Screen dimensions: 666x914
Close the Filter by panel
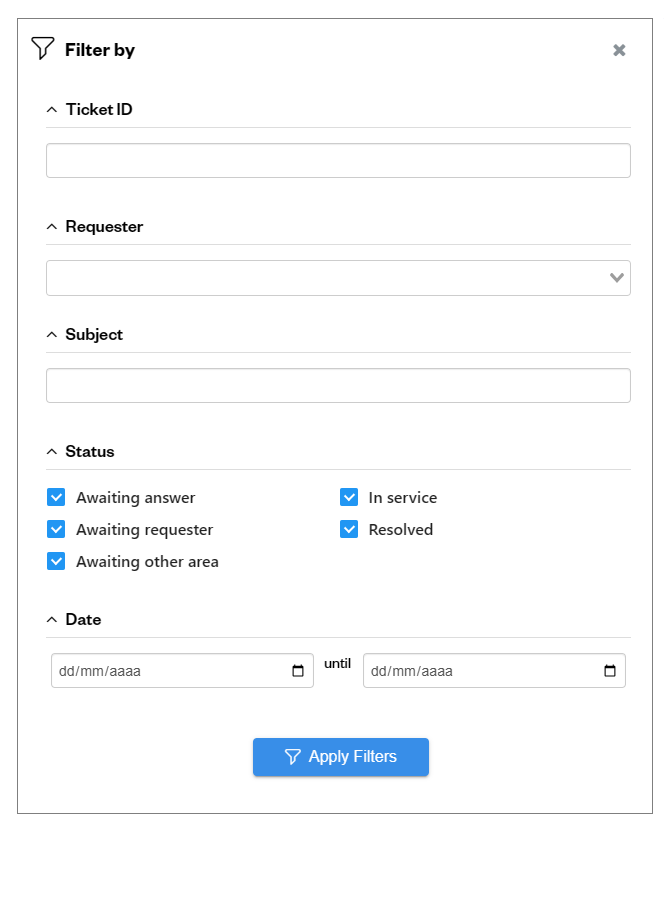619,50
